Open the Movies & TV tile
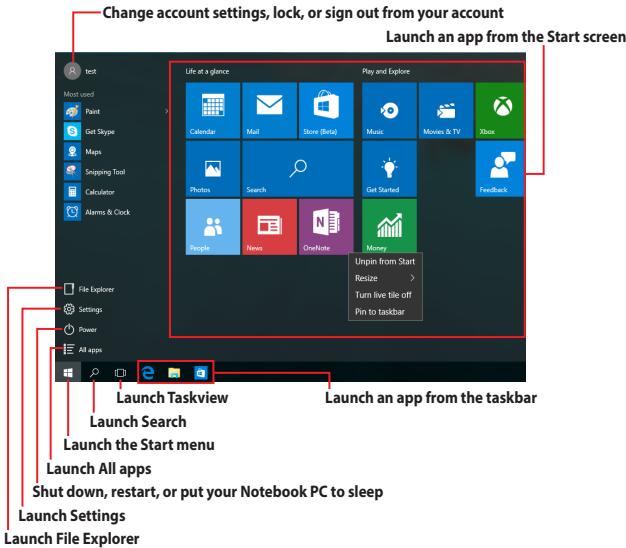Viewport: 626px width, 548px height. (446, 110)
